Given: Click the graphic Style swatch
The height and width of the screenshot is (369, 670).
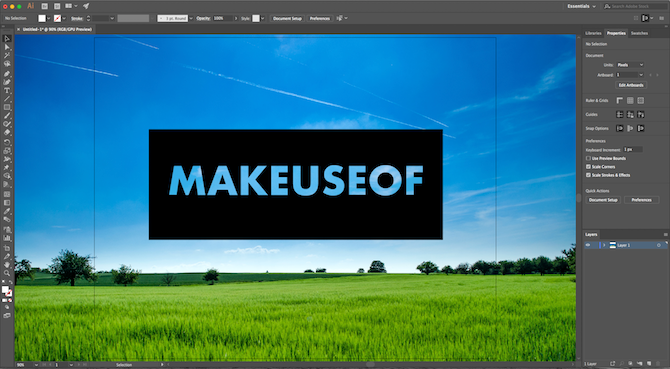Looking at the screenshot, I should click(256, 18).
